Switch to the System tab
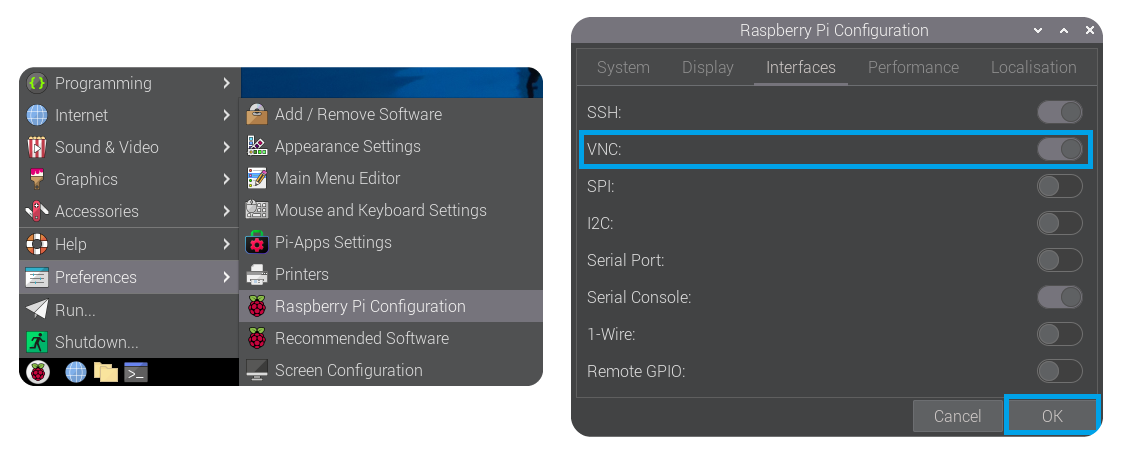Viewport: 1122px width, 451px height. [623, 67]
